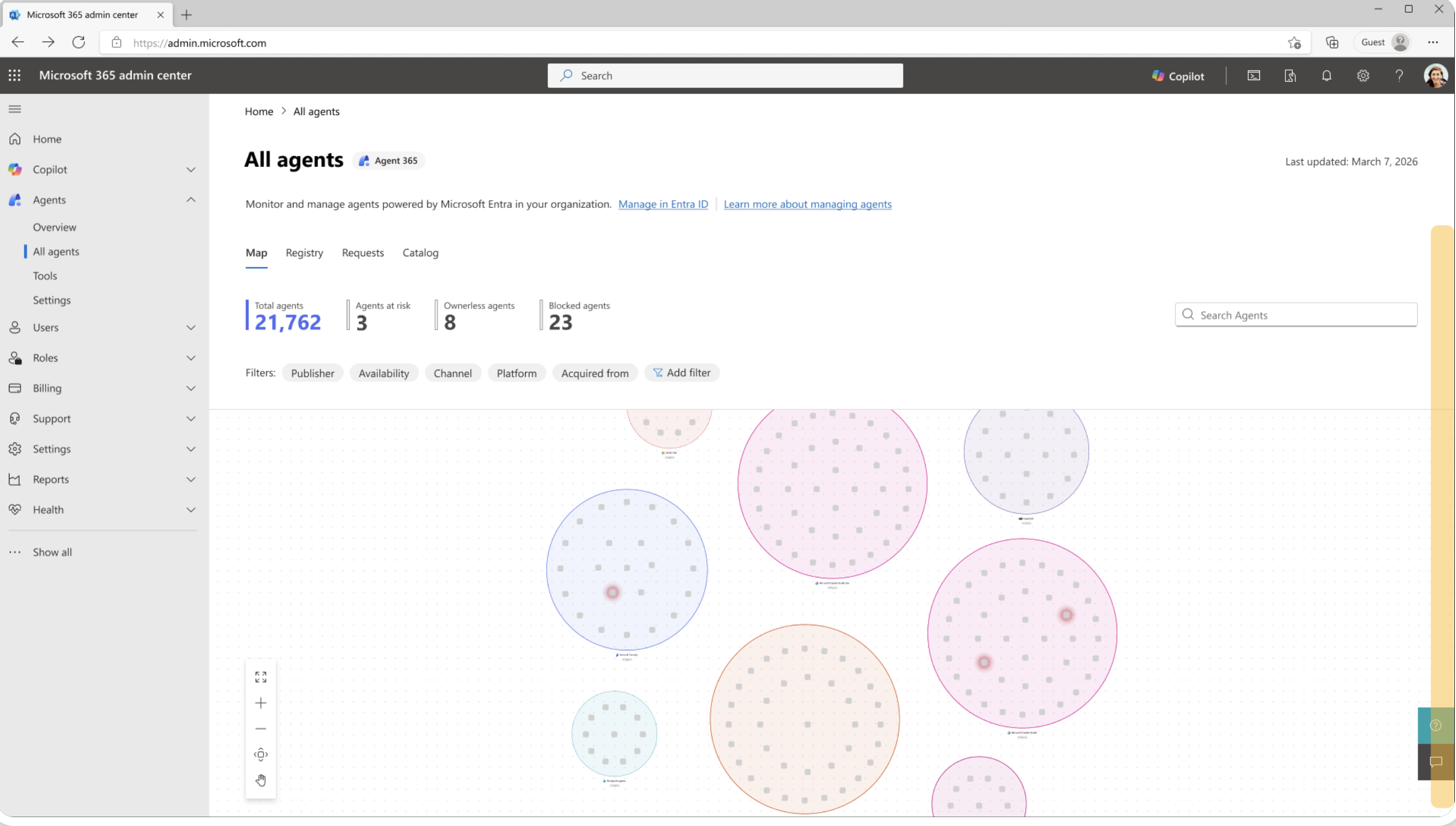Open the account profile picture menu
The image size is (1456, 826).
(x=1435, y=76)
